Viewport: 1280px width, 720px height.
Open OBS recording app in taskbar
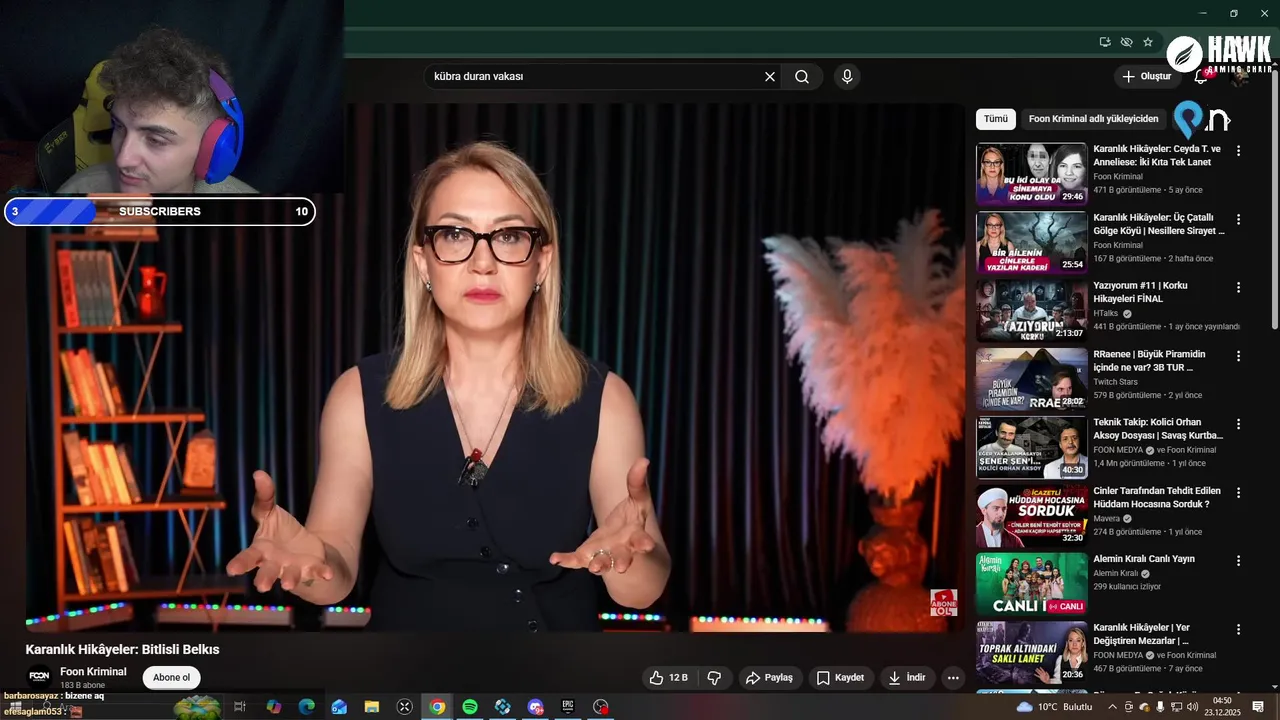(600, 707)
